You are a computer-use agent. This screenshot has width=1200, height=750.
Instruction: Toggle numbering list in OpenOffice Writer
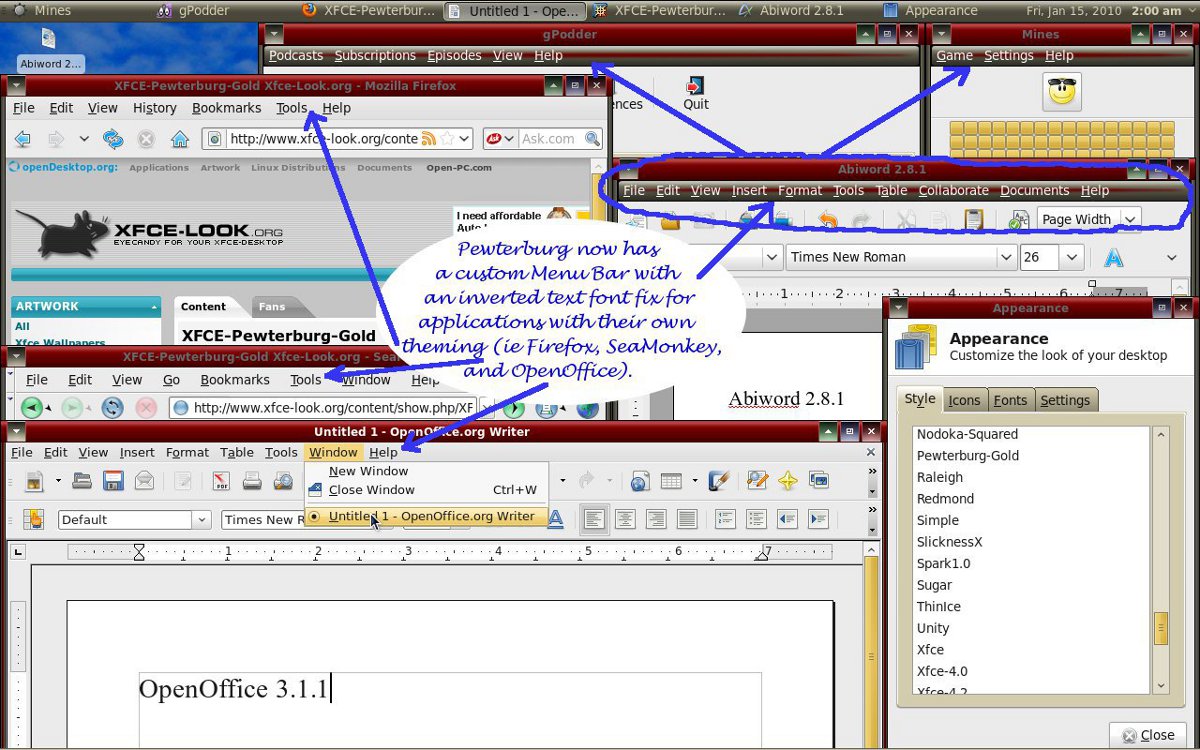[x=725, y=519]
